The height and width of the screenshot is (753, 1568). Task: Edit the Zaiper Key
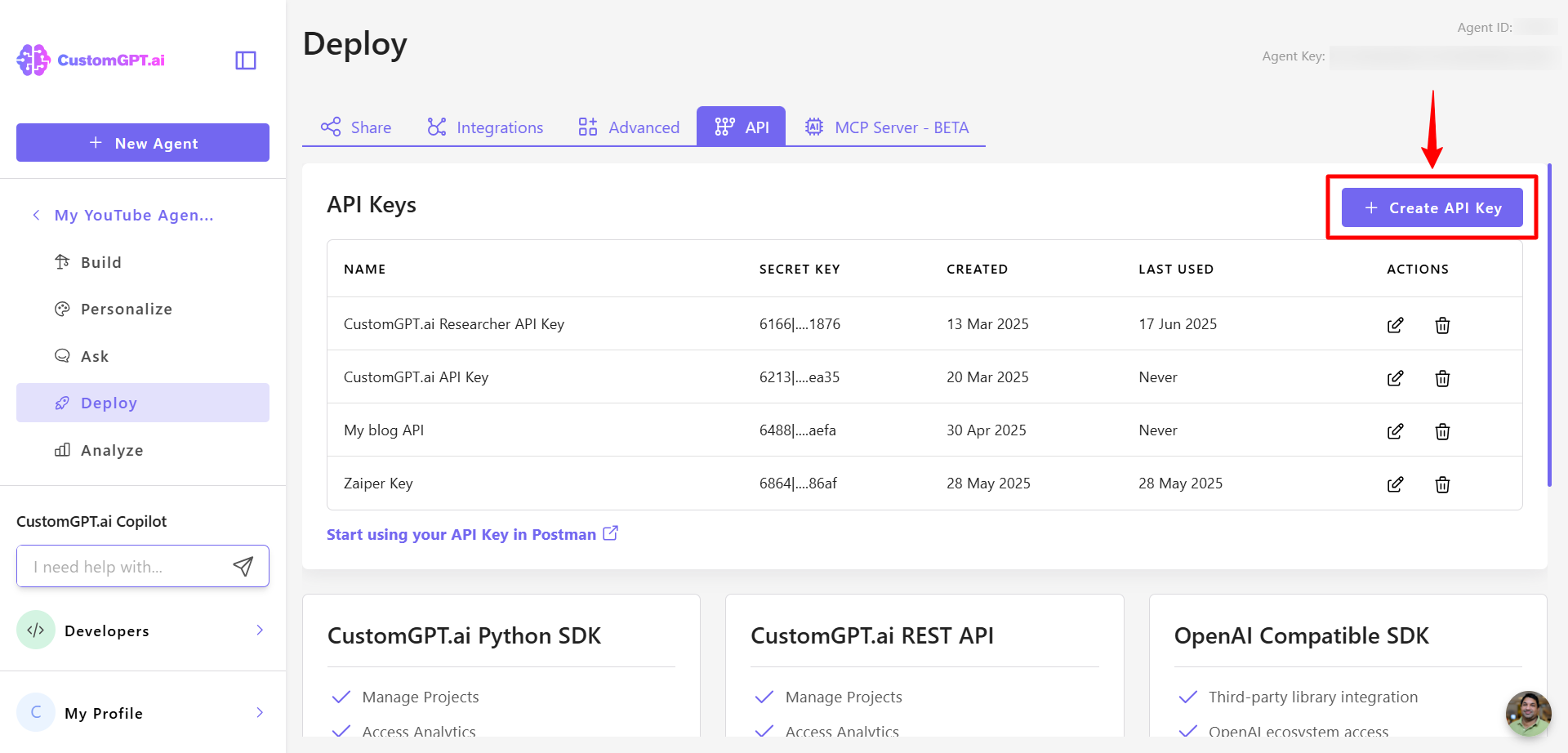click(1396, 484)
